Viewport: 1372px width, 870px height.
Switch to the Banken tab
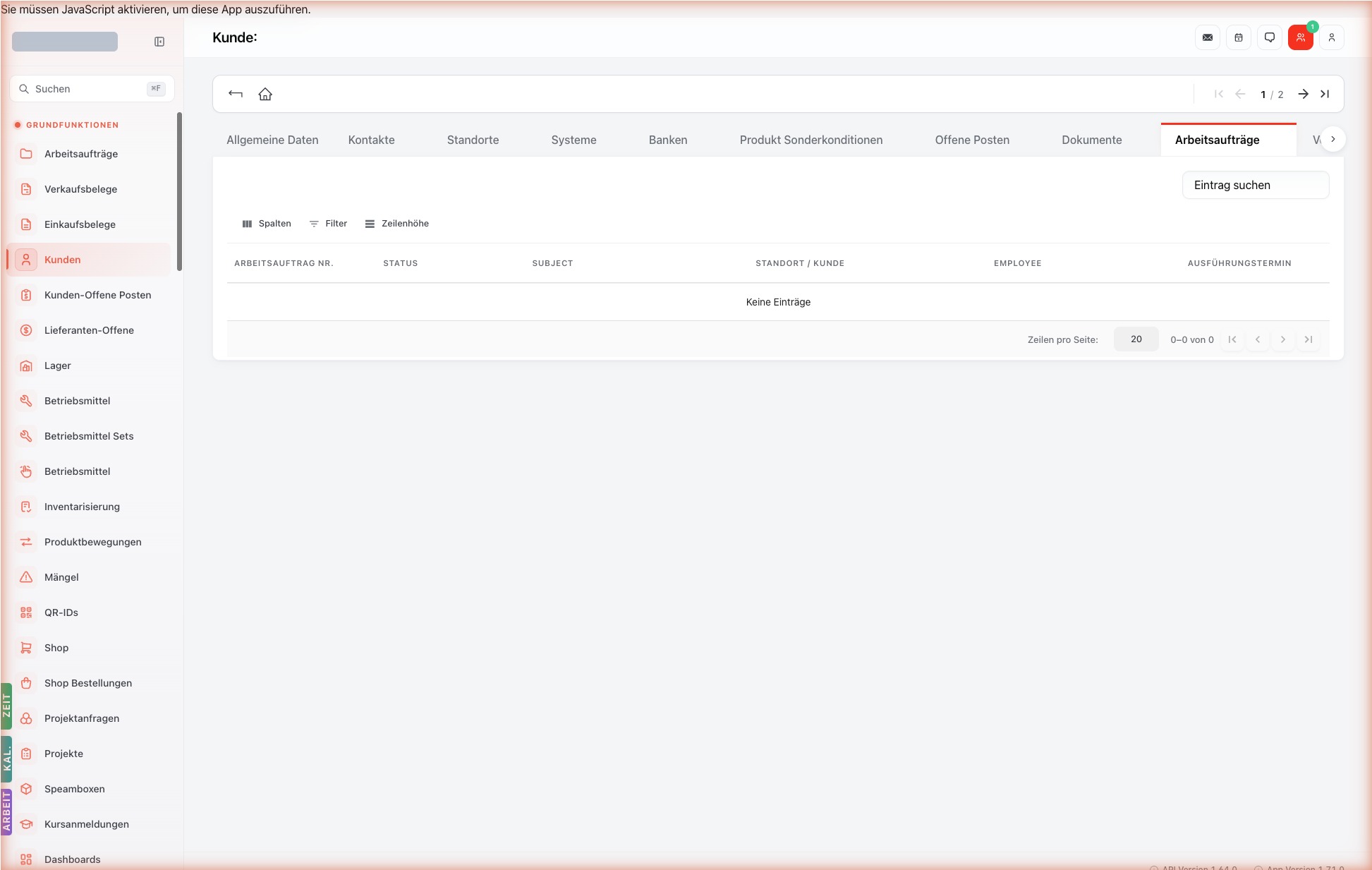(x=668, y=140)
